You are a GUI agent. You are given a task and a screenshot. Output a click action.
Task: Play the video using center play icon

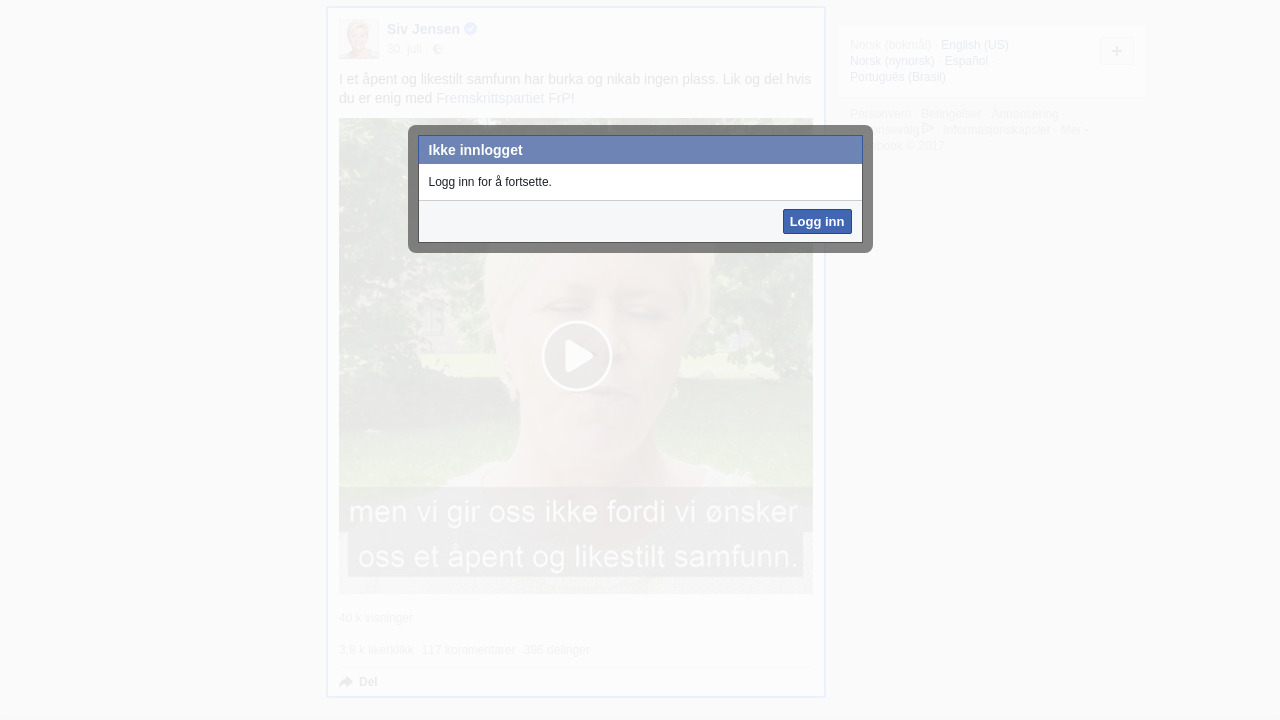[x=576, y=356]
